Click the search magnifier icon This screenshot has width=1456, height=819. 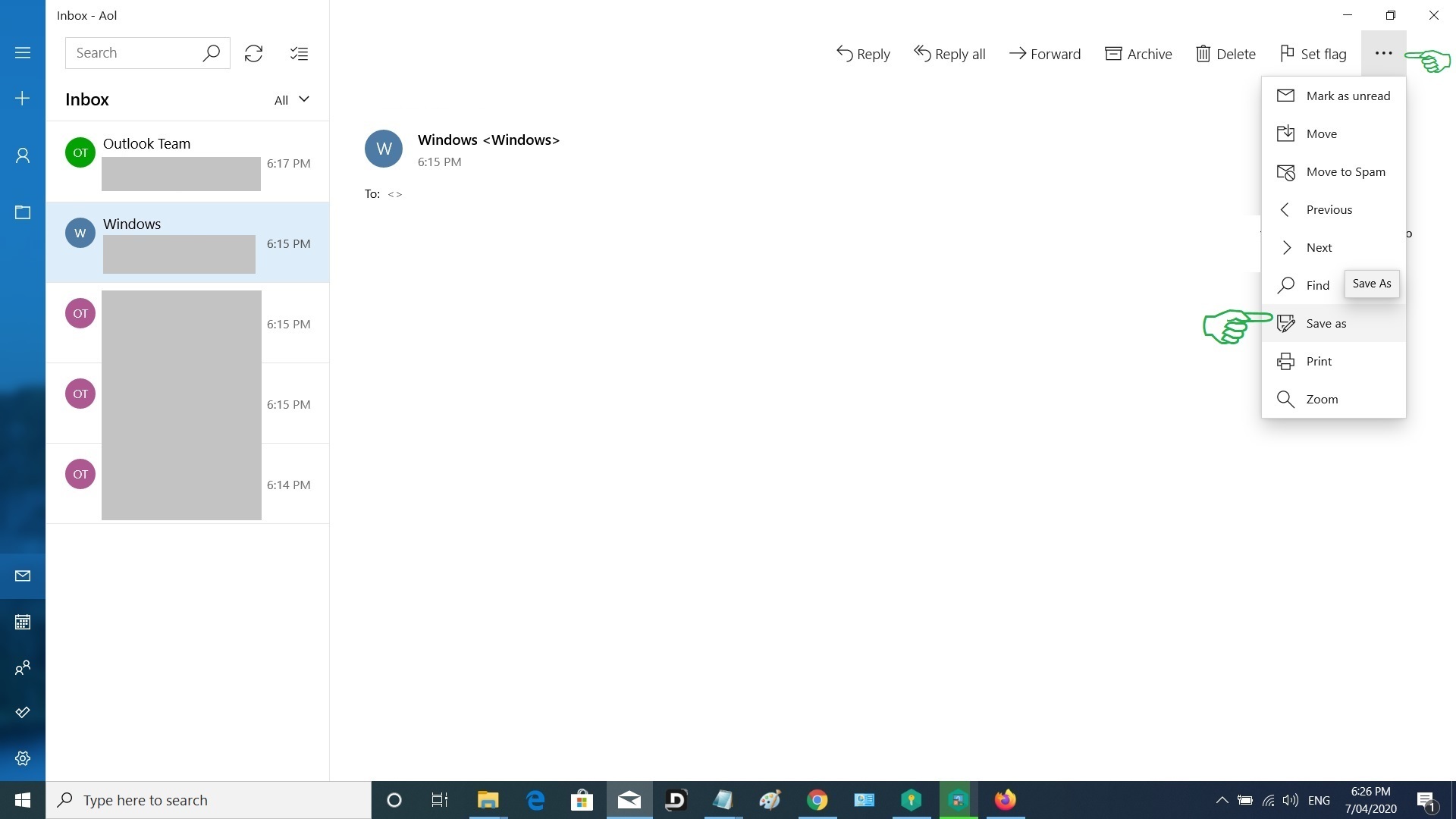click(x=212, y=53)
